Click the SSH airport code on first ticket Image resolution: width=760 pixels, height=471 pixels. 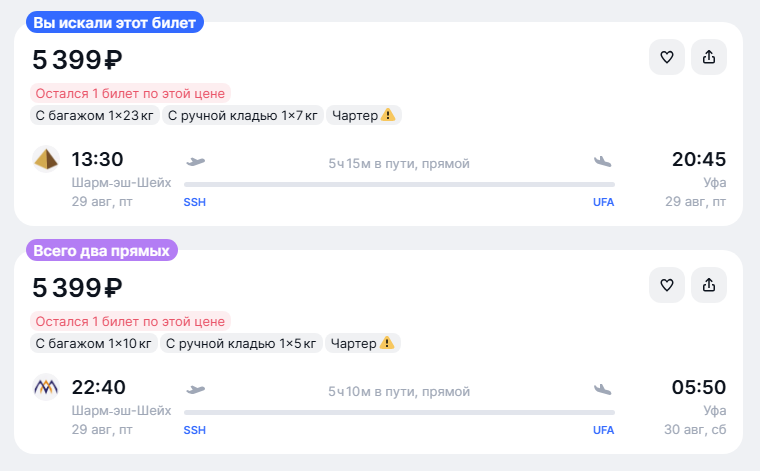pos(194,202)
